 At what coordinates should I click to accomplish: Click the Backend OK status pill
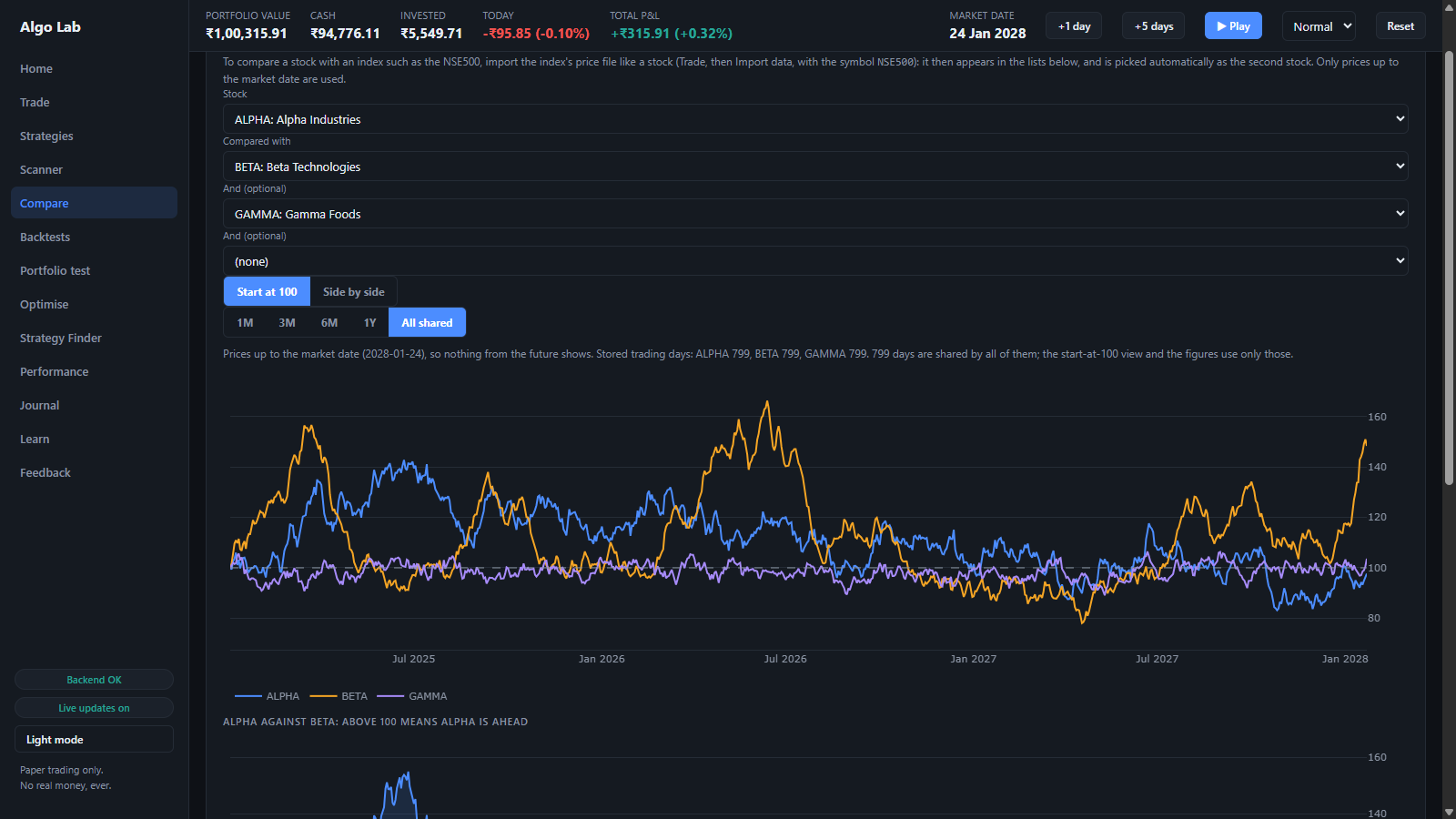(x=94, y=680)
